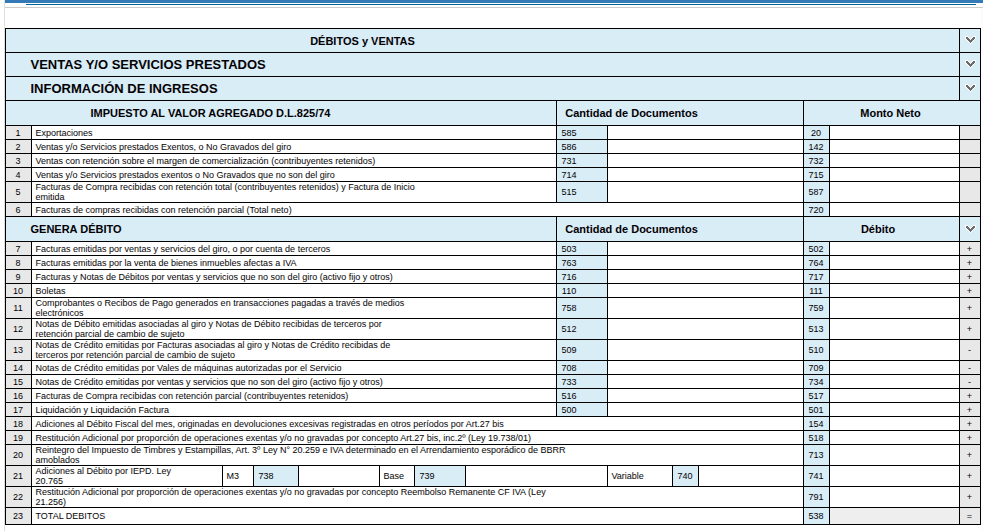Collapse the DÉBITOS y VENTAS section

point(969,41)
